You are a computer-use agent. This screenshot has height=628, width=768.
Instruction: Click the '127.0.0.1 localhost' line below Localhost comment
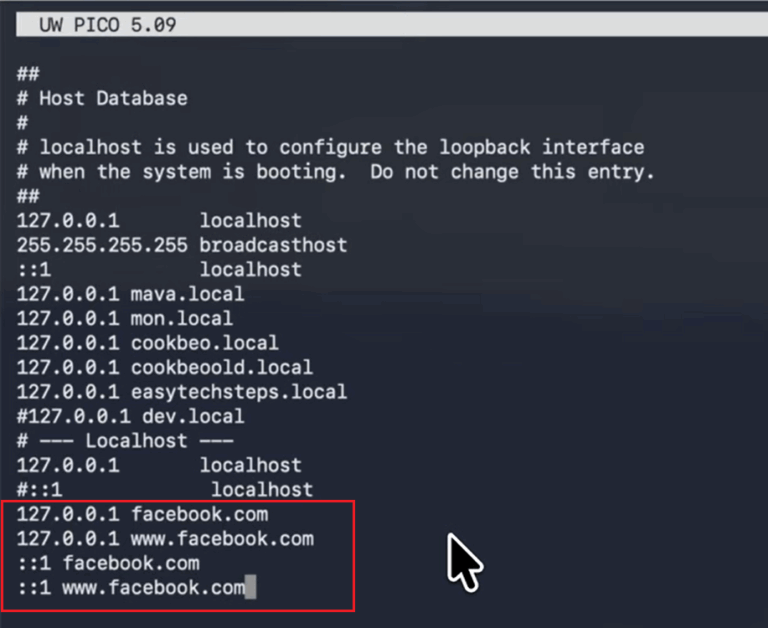[x=159, y=465]
